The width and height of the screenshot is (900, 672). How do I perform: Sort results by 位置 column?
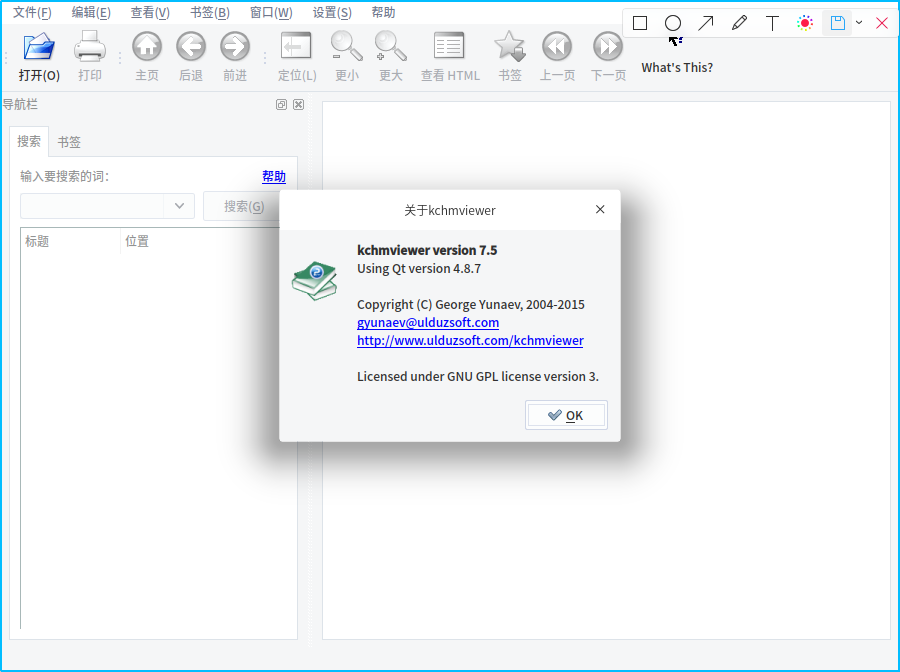[x=201, y=241]
